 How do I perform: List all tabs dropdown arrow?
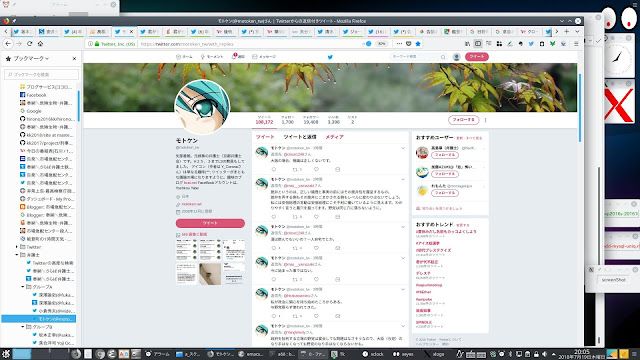577,31
